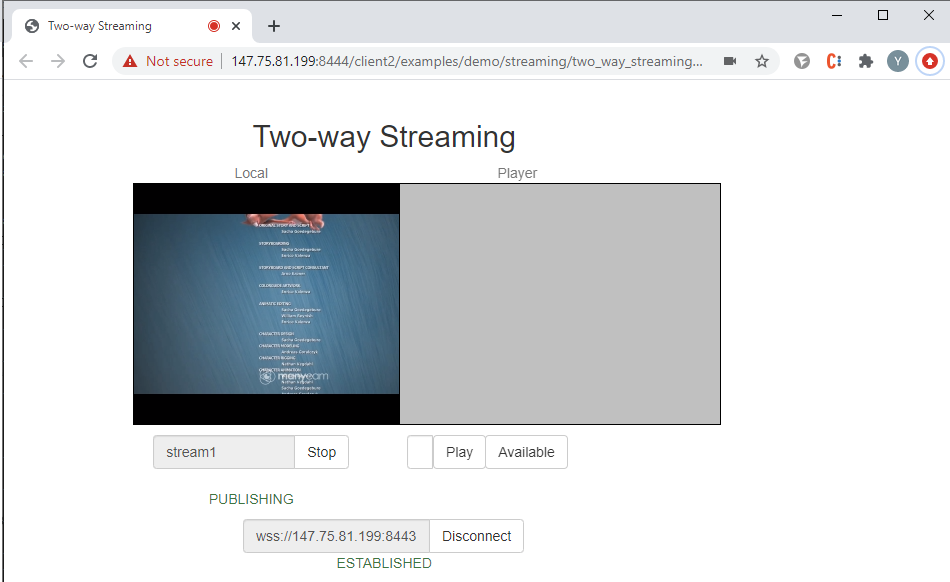This screenshot has width=950, height=582.
Task: Bookmark this page with the star icon
Action: (x=762, y=61)
